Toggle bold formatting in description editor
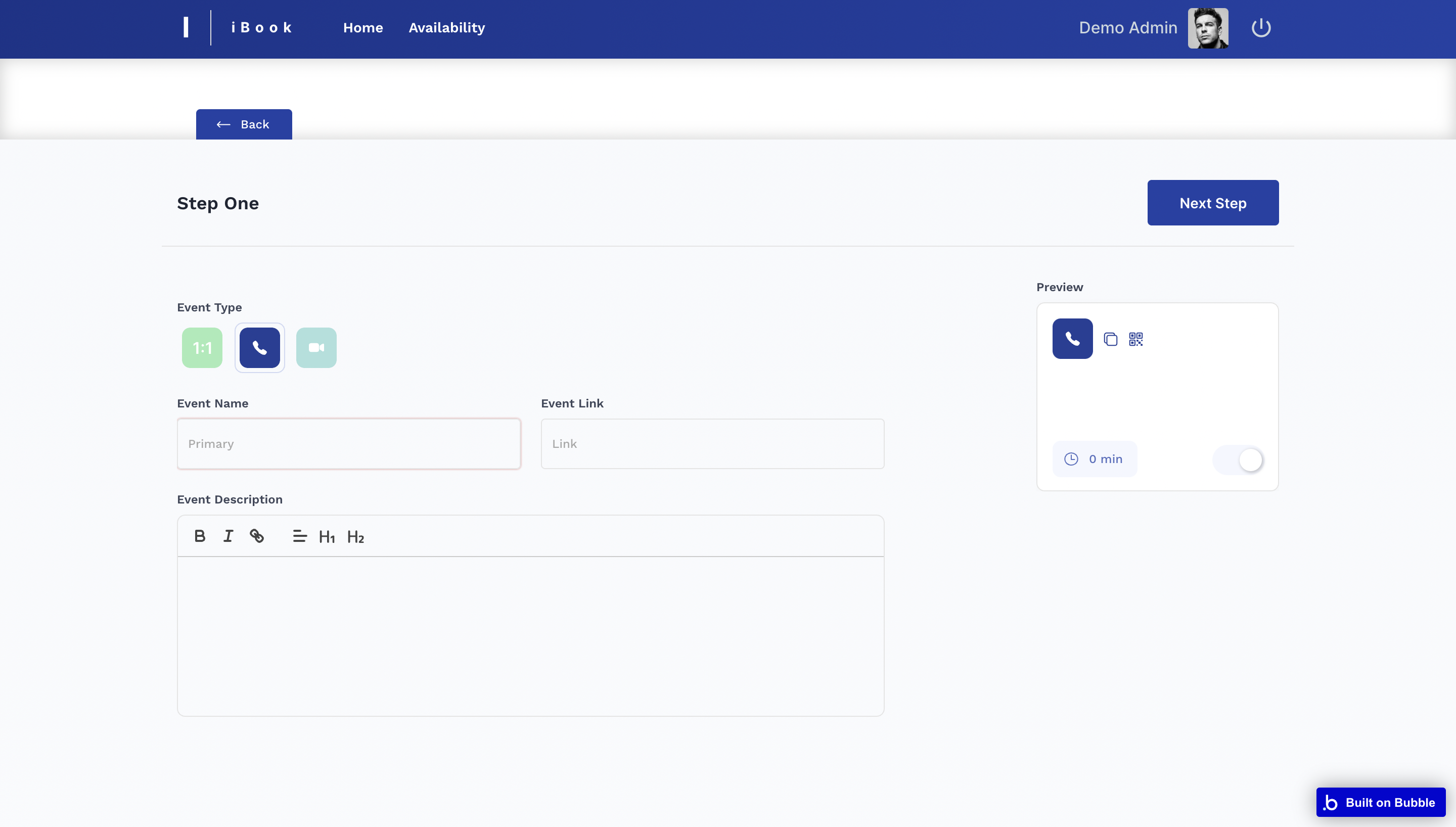Viewport: 1456px width, 827px height. (199, 536)
